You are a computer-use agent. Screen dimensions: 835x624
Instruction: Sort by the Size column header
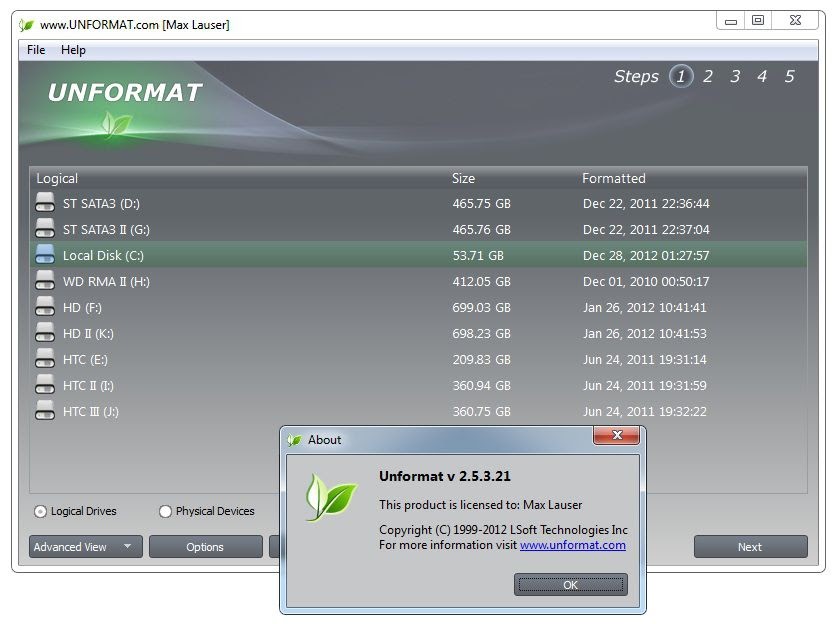[463, 178]
